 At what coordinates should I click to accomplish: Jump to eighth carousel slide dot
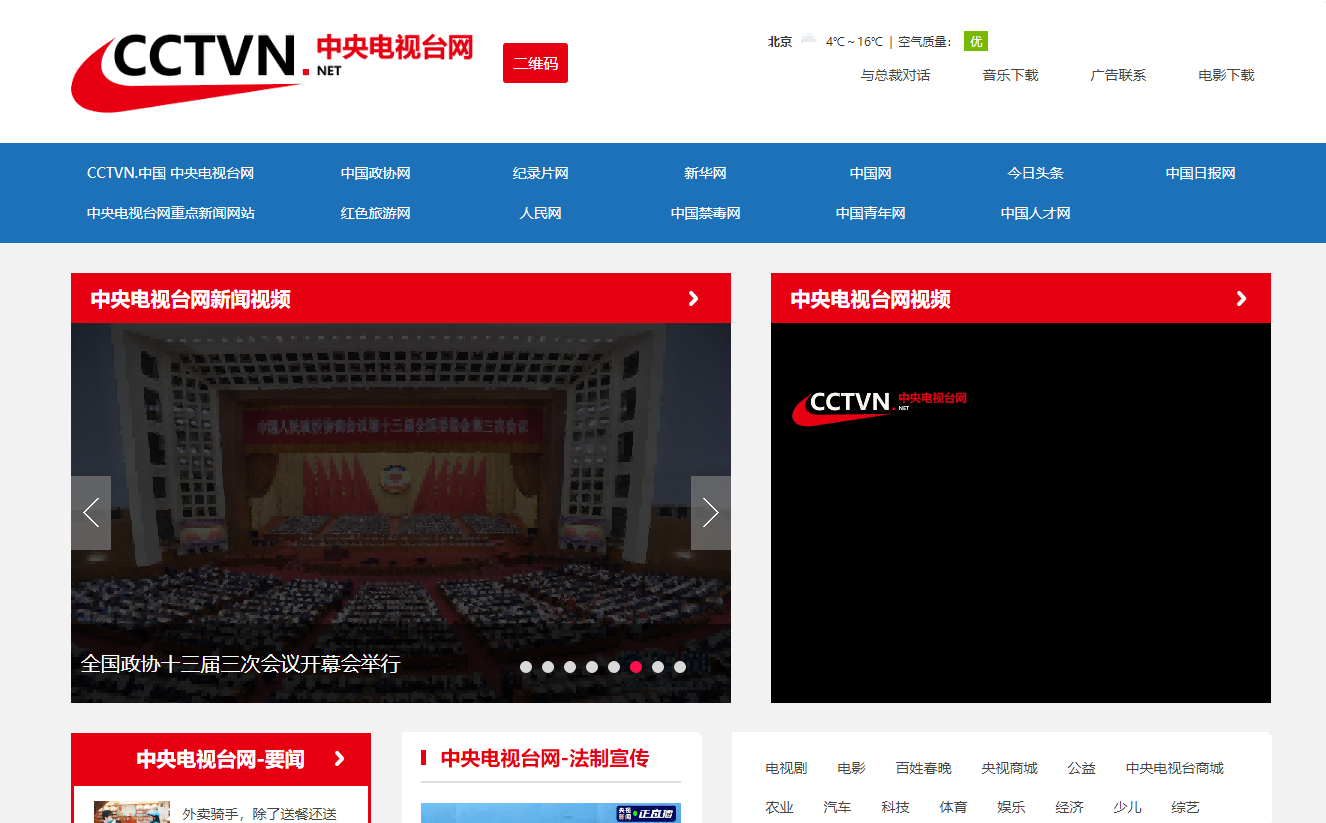680,667
